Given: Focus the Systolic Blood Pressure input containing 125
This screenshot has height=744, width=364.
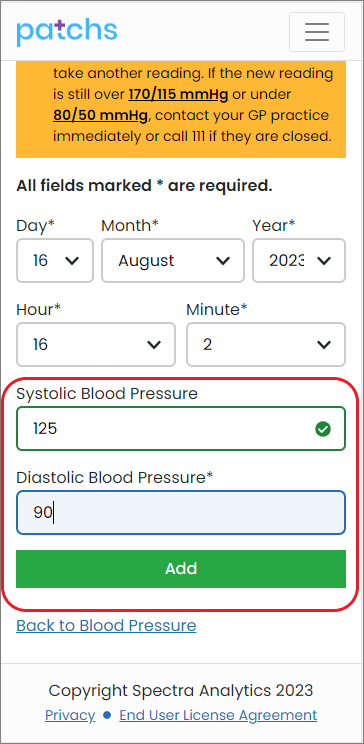Looking at the screenshot, I should [181, 428].
